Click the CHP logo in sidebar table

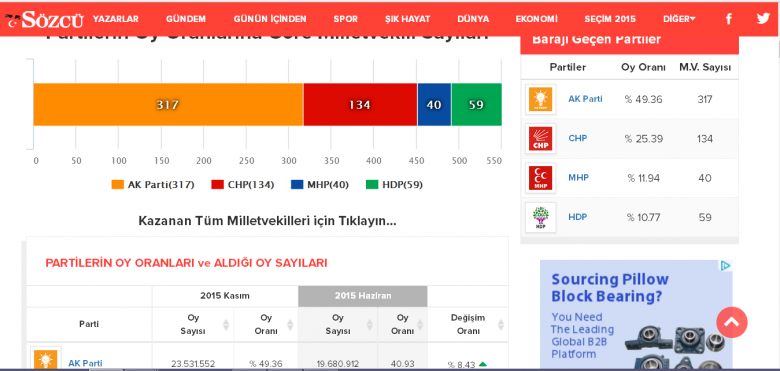(x=540, y=139)
